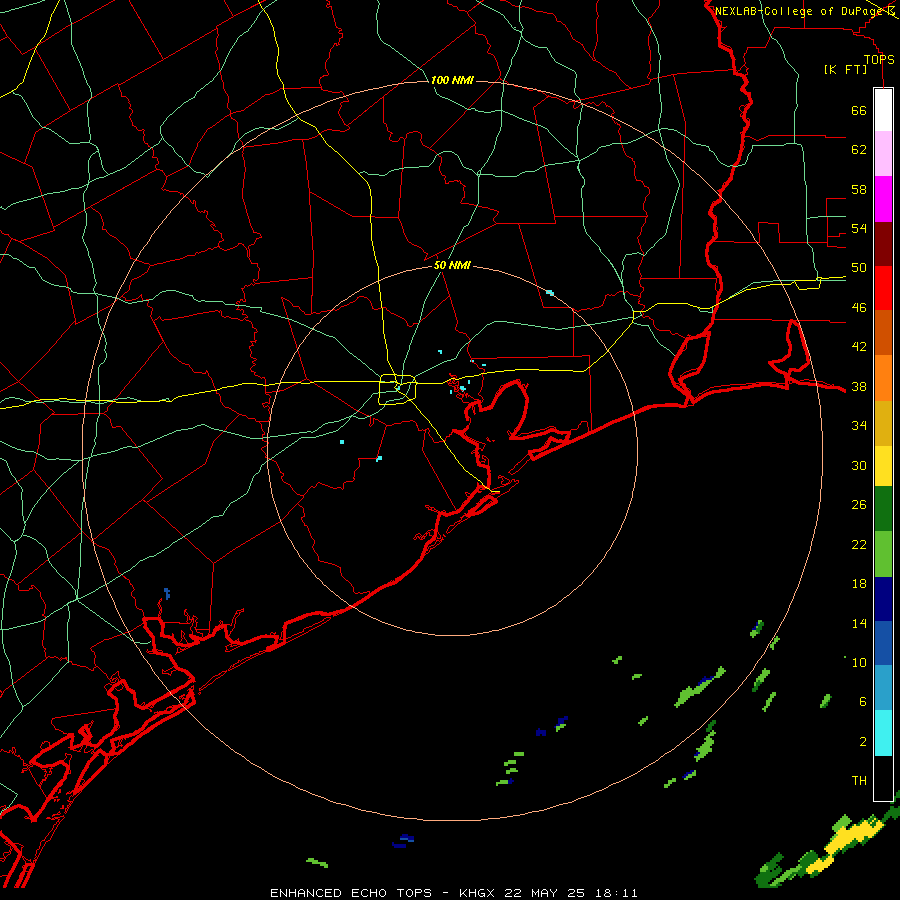Screen dimensions: 900x900
Task: Pick the magenta band on the color scale
Action: 883,199
